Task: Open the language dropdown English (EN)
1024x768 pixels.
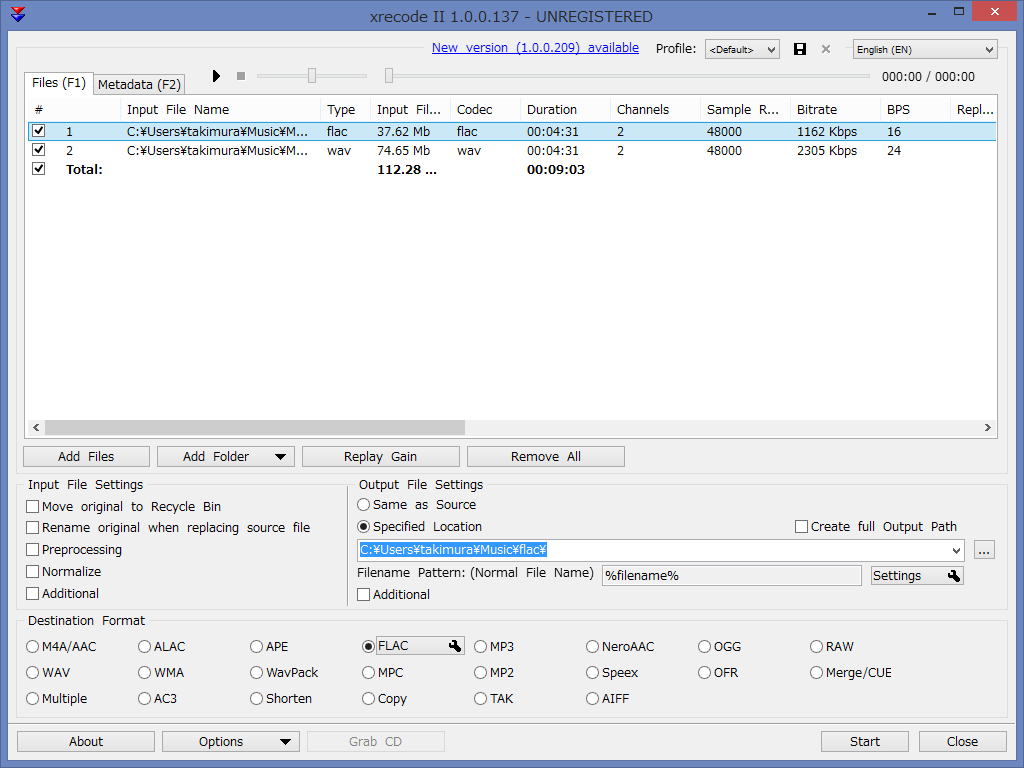Action: (x=925, y=50)
